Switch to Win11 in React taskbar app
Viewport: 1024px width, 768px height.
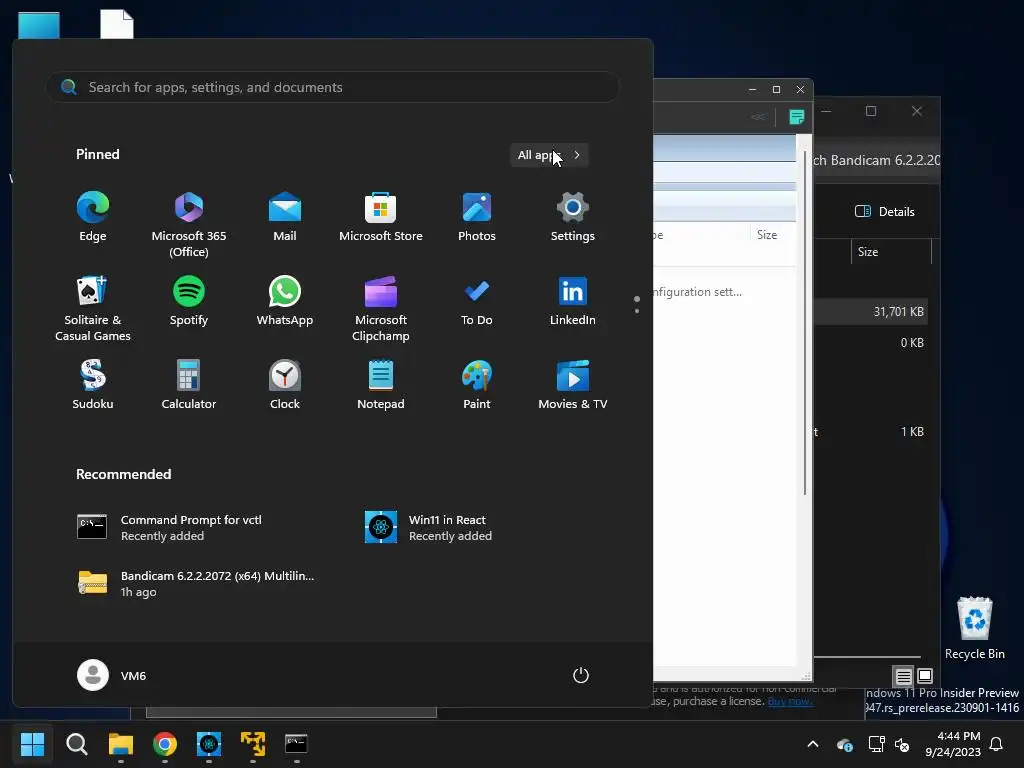tap(209, 744)
